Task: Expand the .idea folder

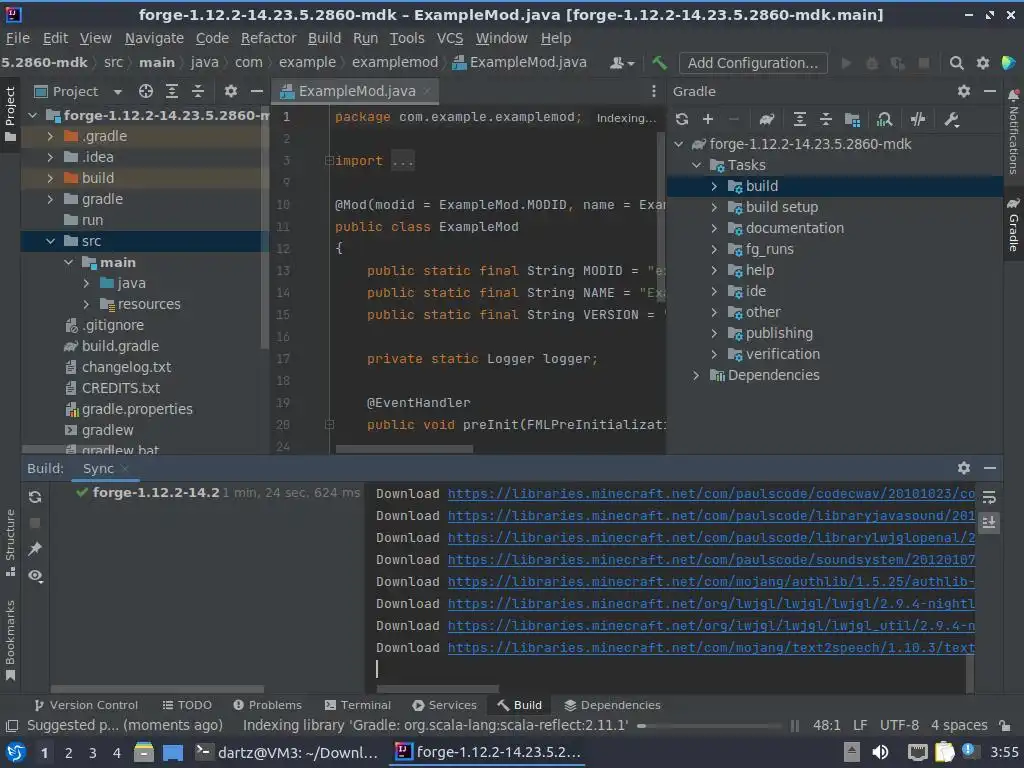Action: [x=50, y=157]
